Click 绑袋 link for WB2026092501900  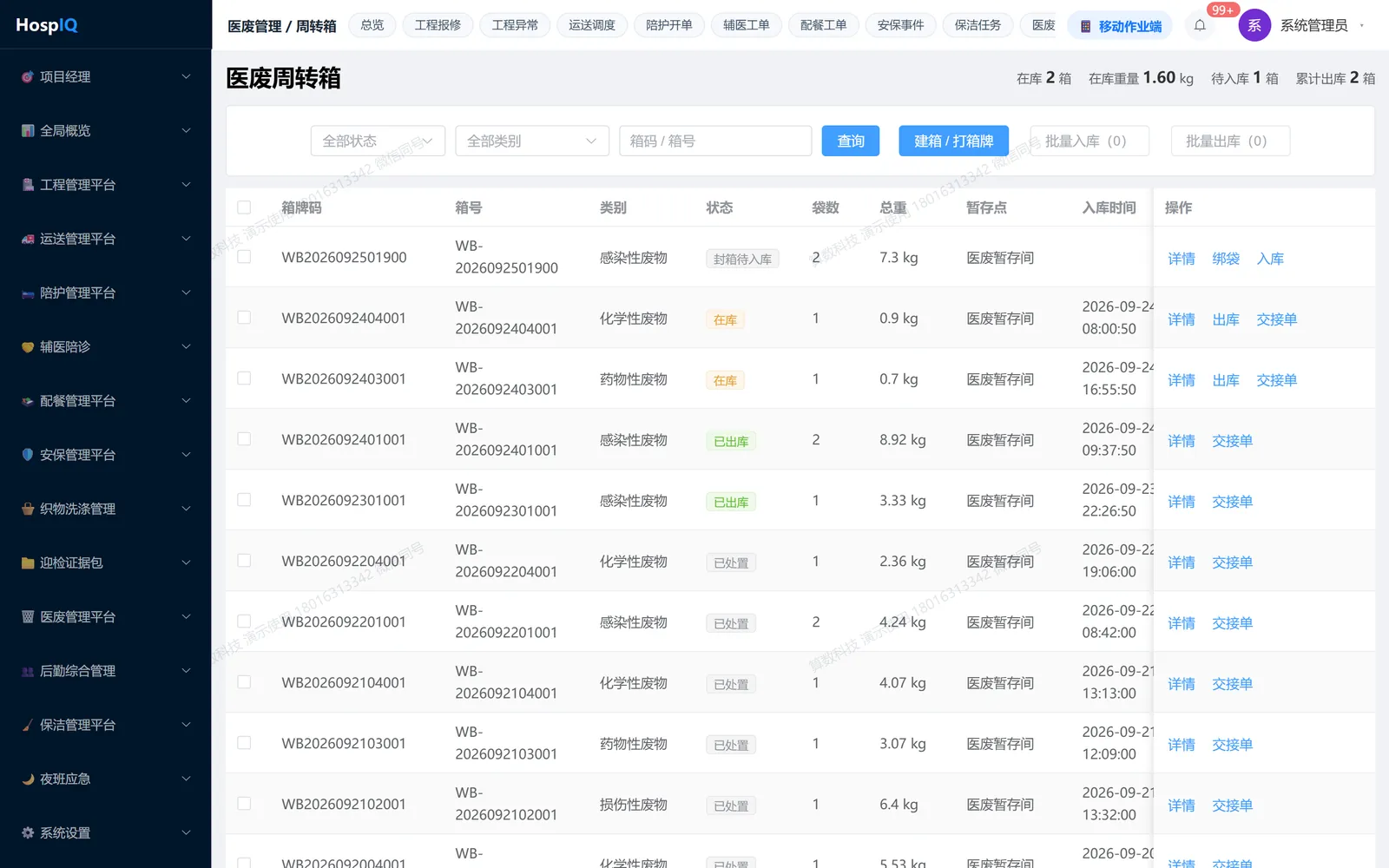click(1226, 259)
